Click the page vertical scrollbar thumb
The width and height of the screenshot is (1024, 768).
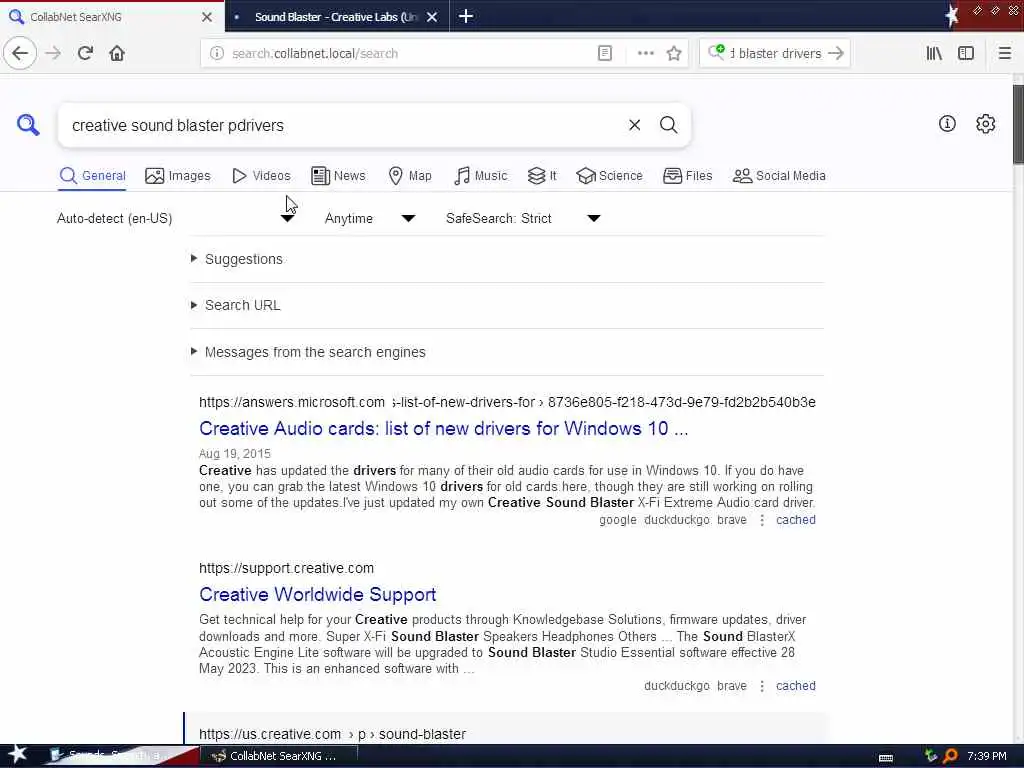tap(1018, 124)
